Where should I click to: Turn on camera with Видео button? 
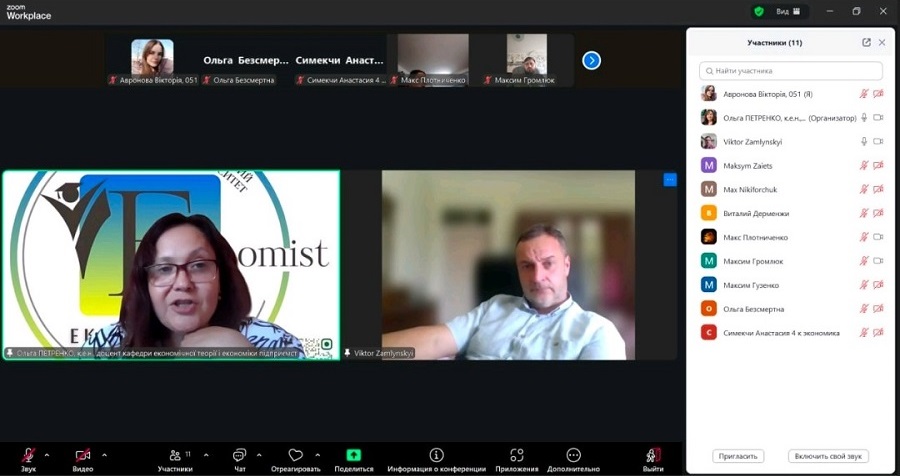pyautogui.click(x=83, y=456)
